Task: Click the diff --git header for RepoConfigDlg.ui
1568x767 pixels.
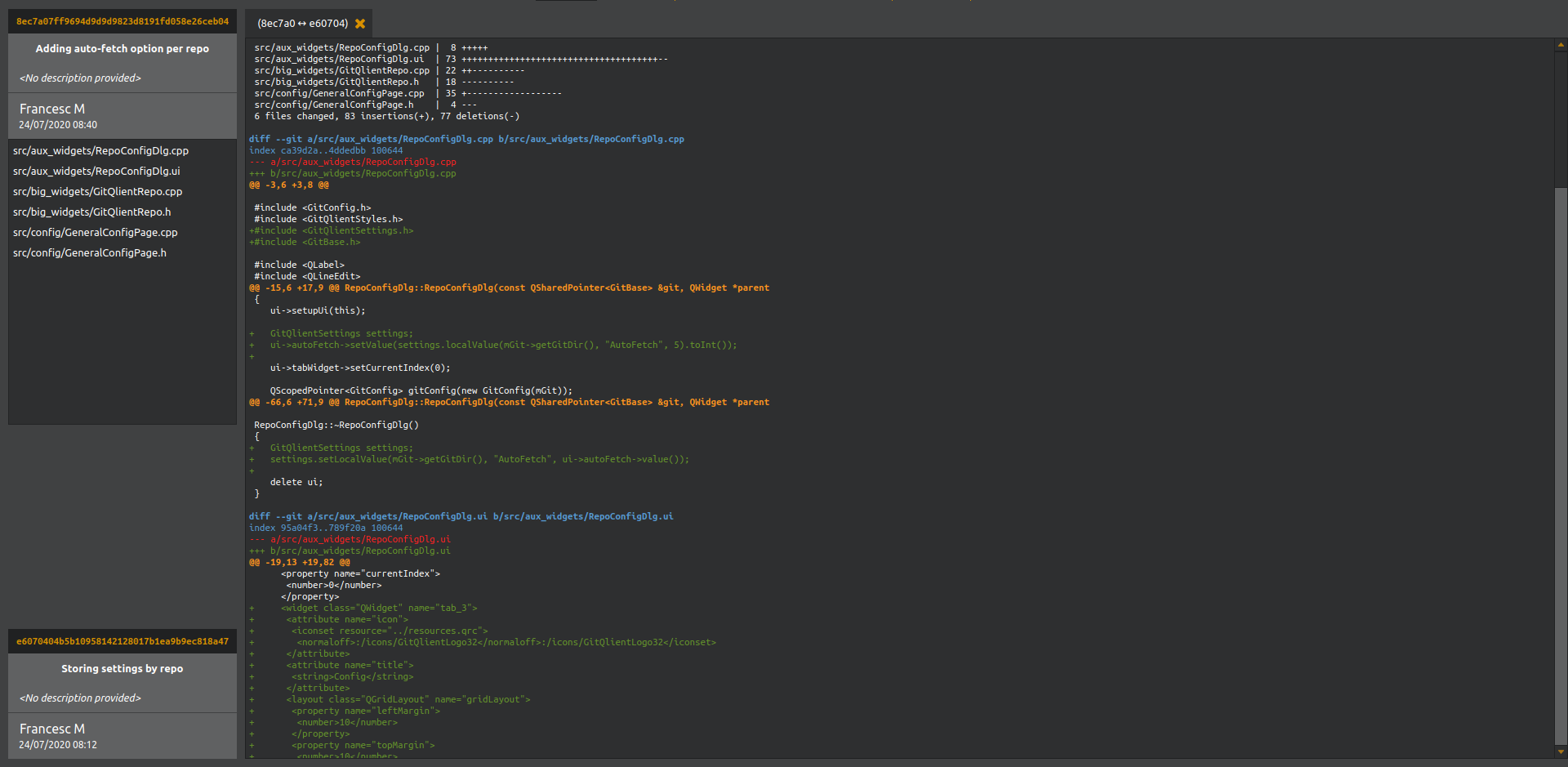Action: click(461, 517)
